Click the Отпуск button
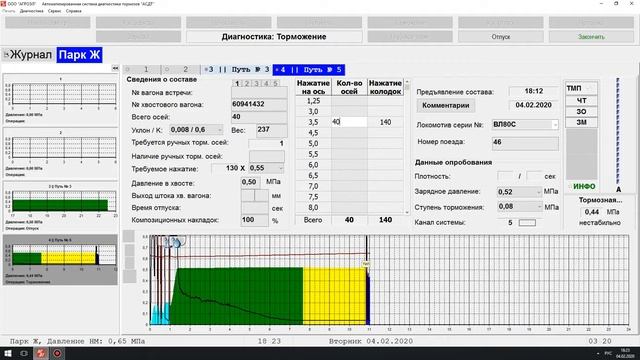This screenshot has width=640, height=360. click(500, 37)
